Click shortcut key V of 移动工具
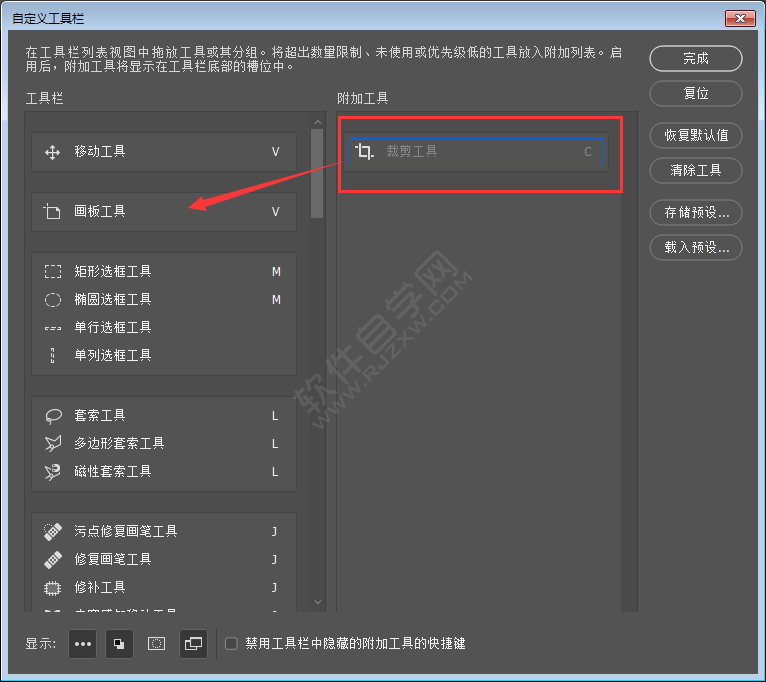Screen dimensions: 766x682 276,152
